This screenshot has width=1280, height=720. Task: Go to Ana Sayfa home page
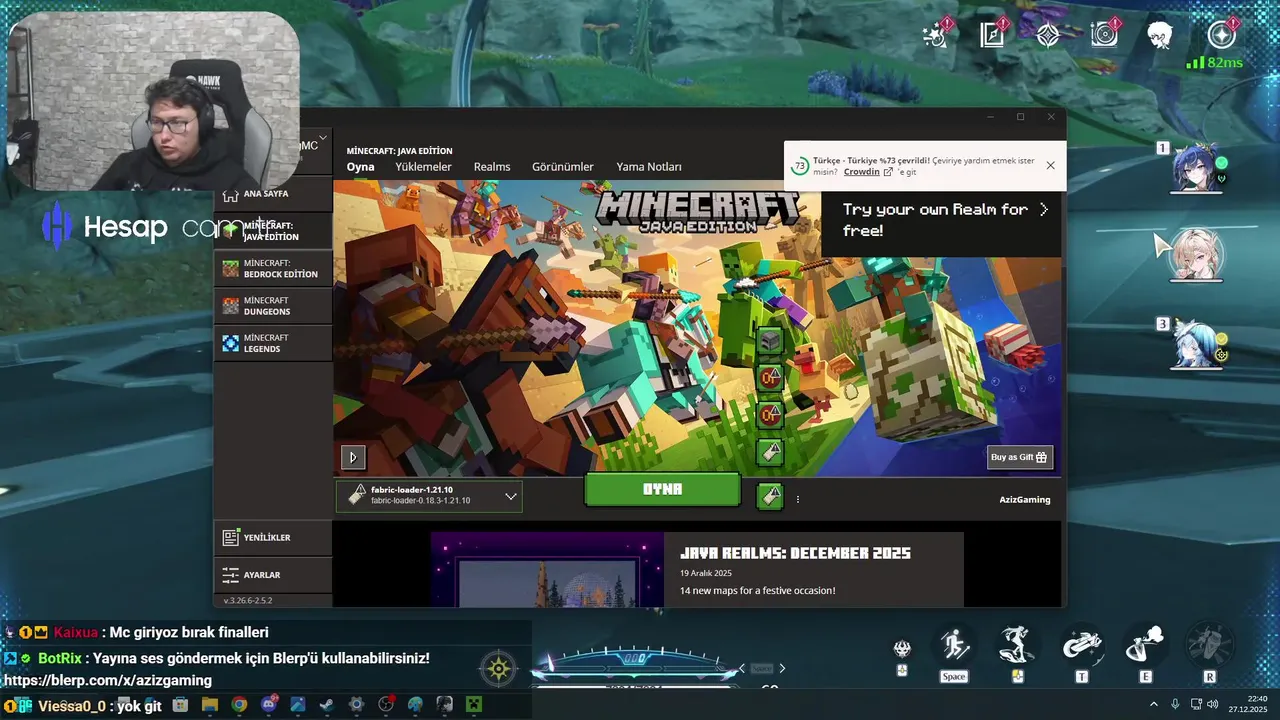pos(272,193)
